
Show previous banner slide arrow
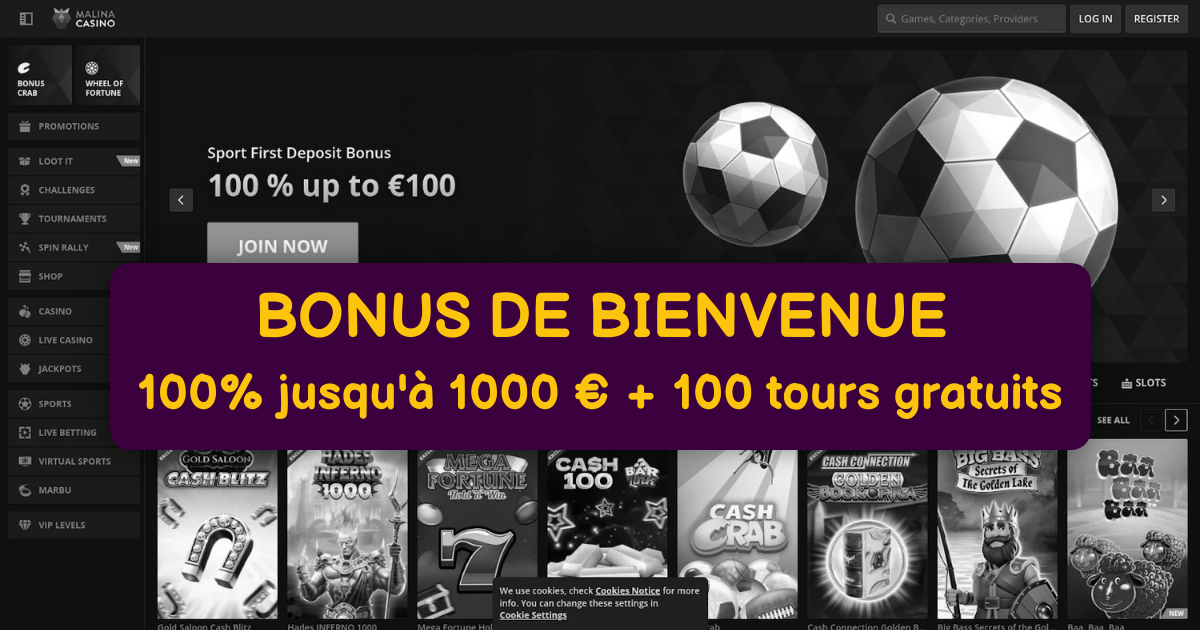tap(181, 200)
